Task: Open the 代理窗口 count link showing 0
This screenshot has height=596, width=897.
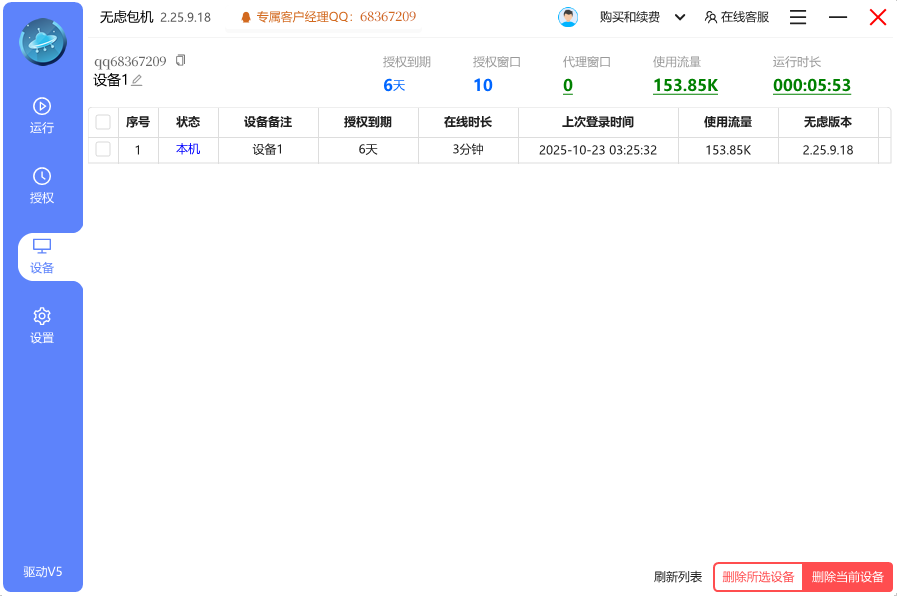Action: [568, 86]
